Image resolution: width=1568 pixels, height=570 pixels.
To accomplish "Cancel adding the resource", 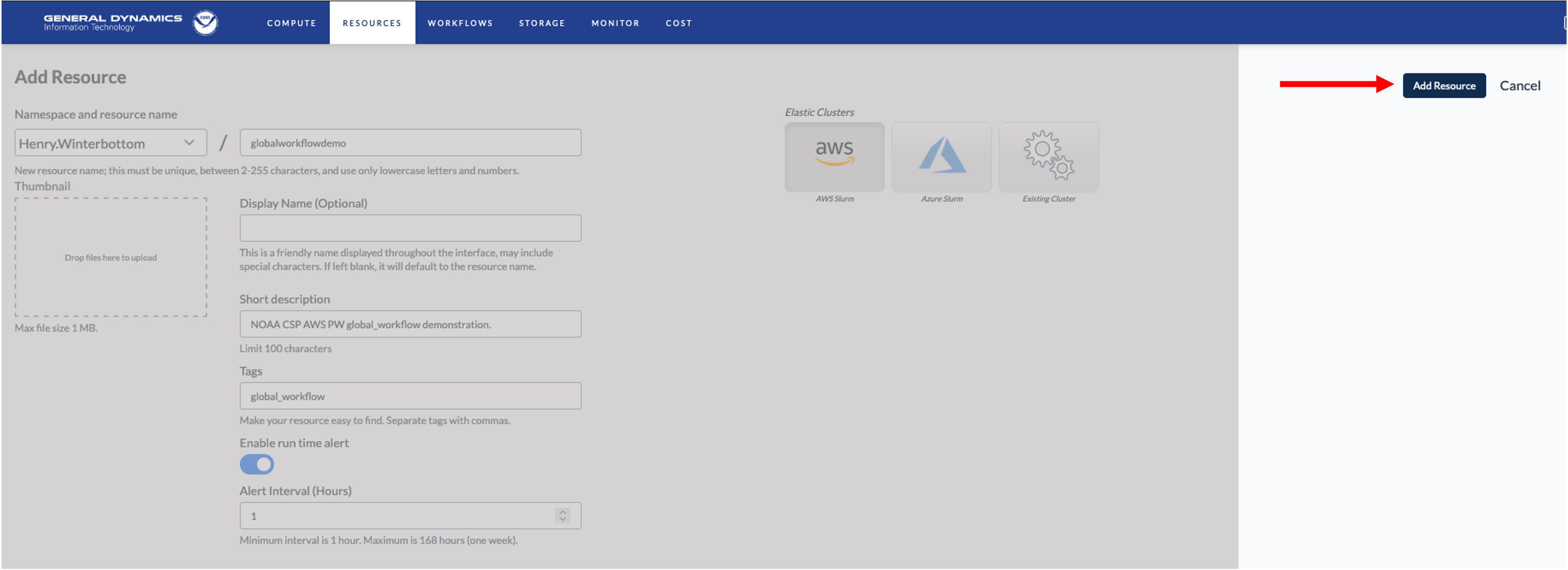I will 1519,86.
